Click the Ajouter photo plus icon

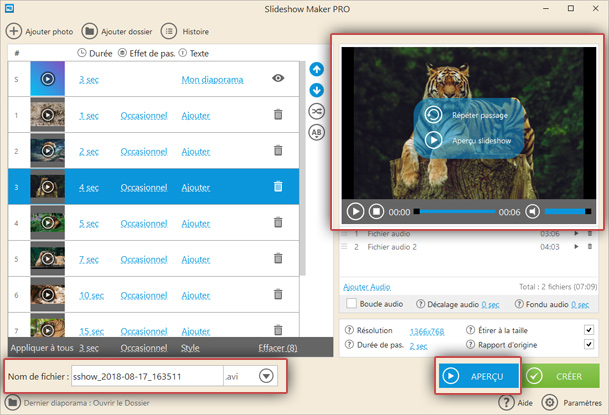click(14, 31)
